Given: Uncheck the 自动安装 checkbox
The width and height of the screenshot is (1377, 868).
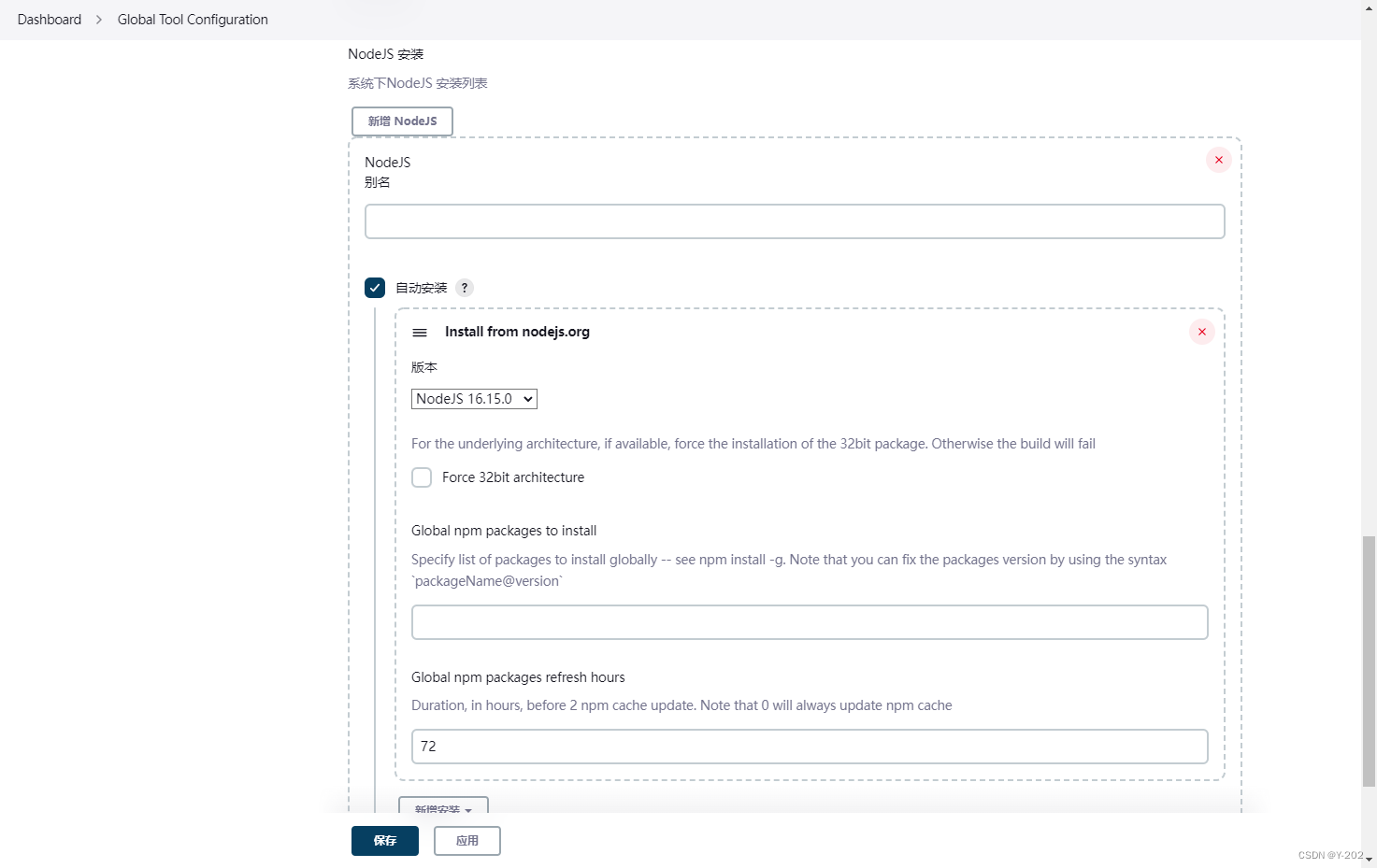Looking at the screenshot, I should tap(375, 288).
